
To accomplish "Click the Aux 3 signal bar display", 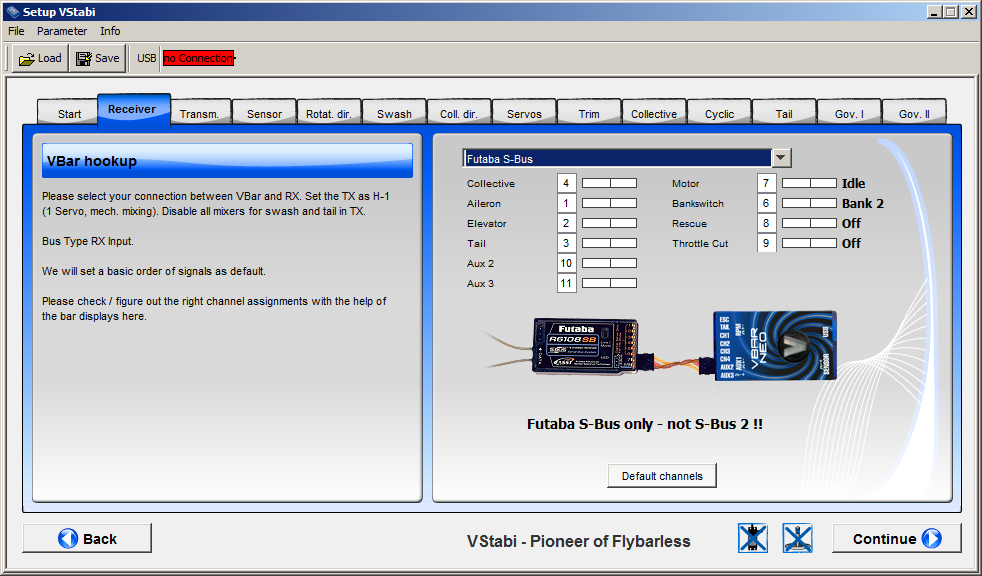I will (x=609, y=284).
